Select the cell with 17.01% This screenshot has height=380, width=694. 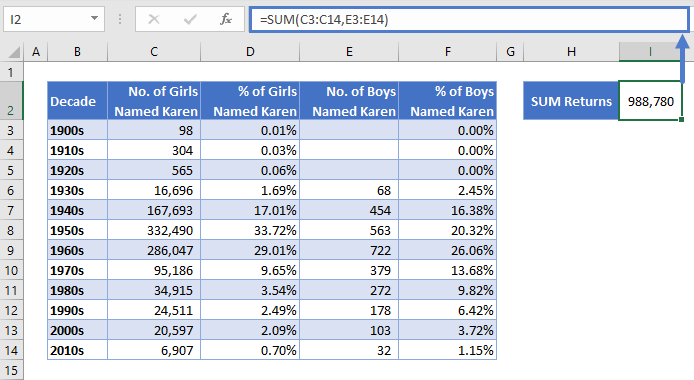(250, 211)
